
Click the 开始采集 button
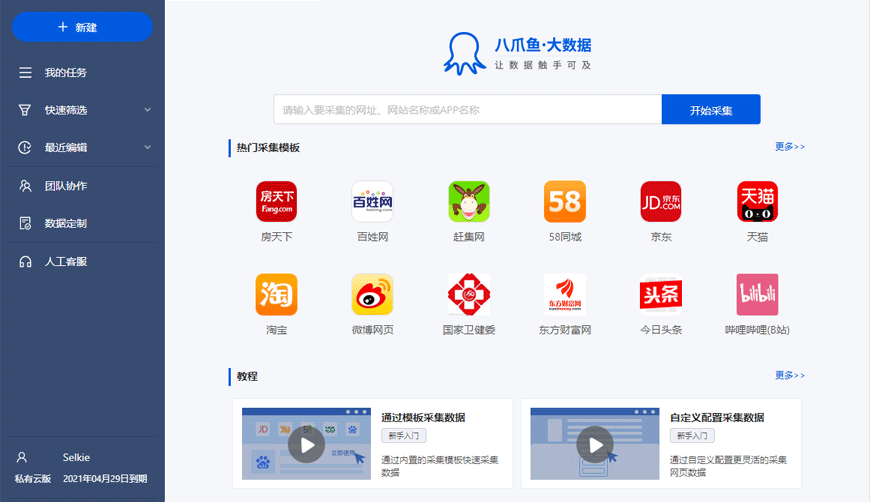coord(711,109)
